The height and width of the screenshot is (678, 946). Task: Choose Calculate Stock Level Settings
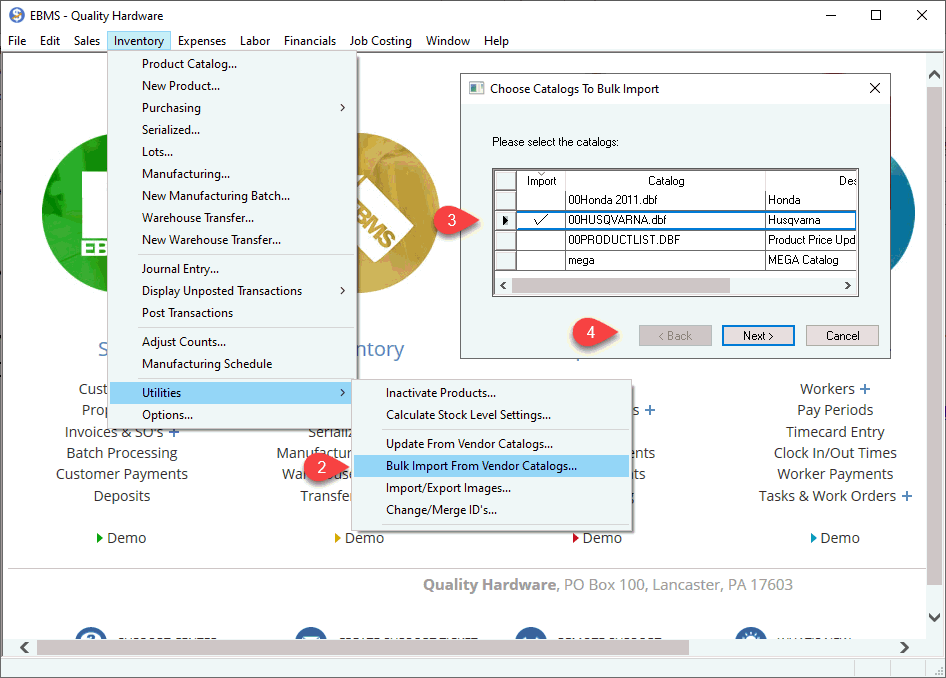492,415
